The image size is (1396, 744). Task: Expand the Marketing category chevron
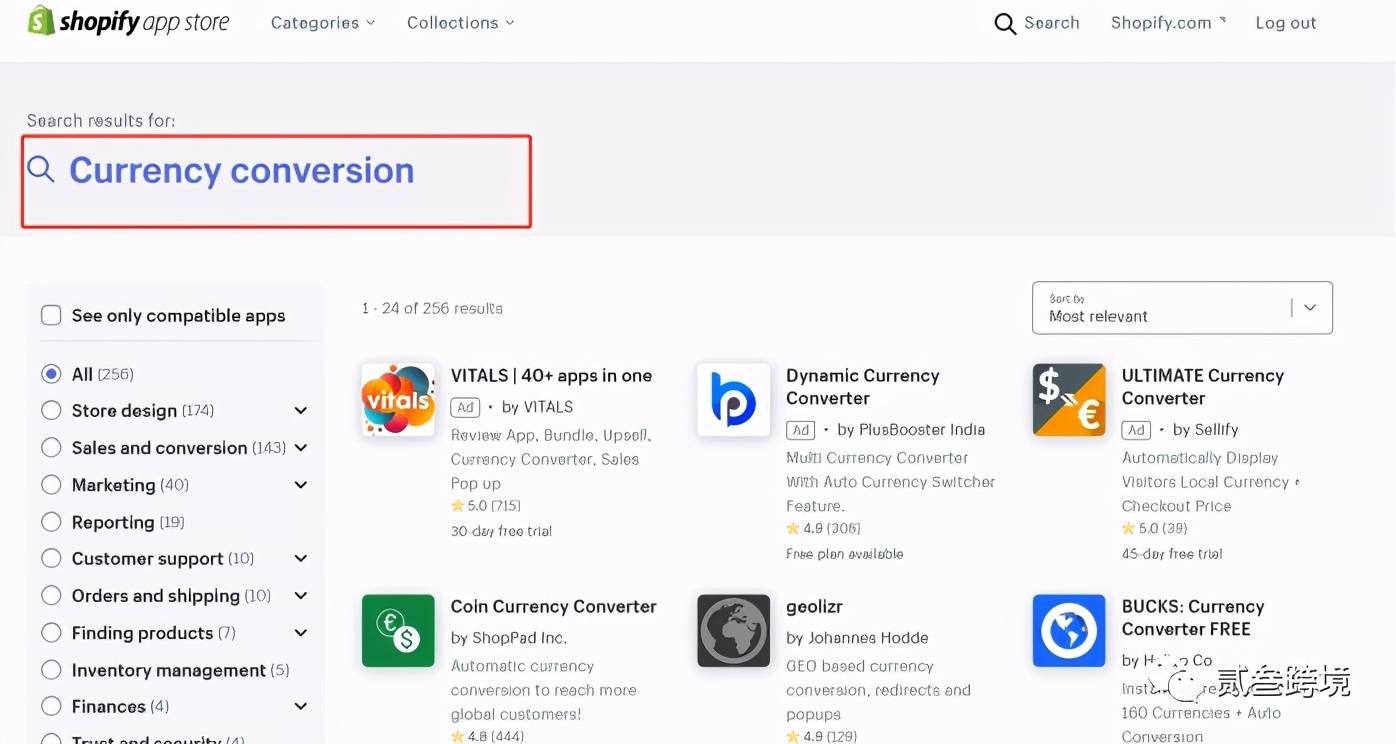pyautogui.click(x=301, y=485)
